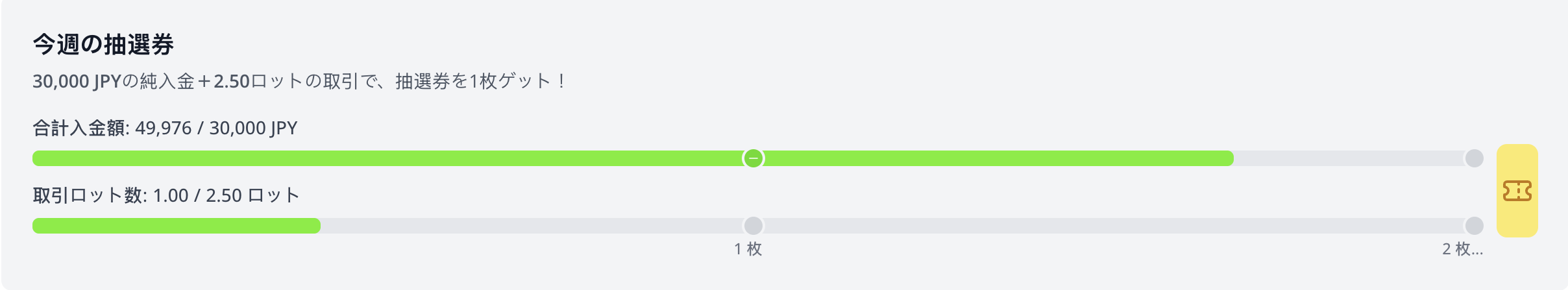Click the "1.00 / 2.50 ロット" value
1568x290 pixels.
click(x=227, y=195)
